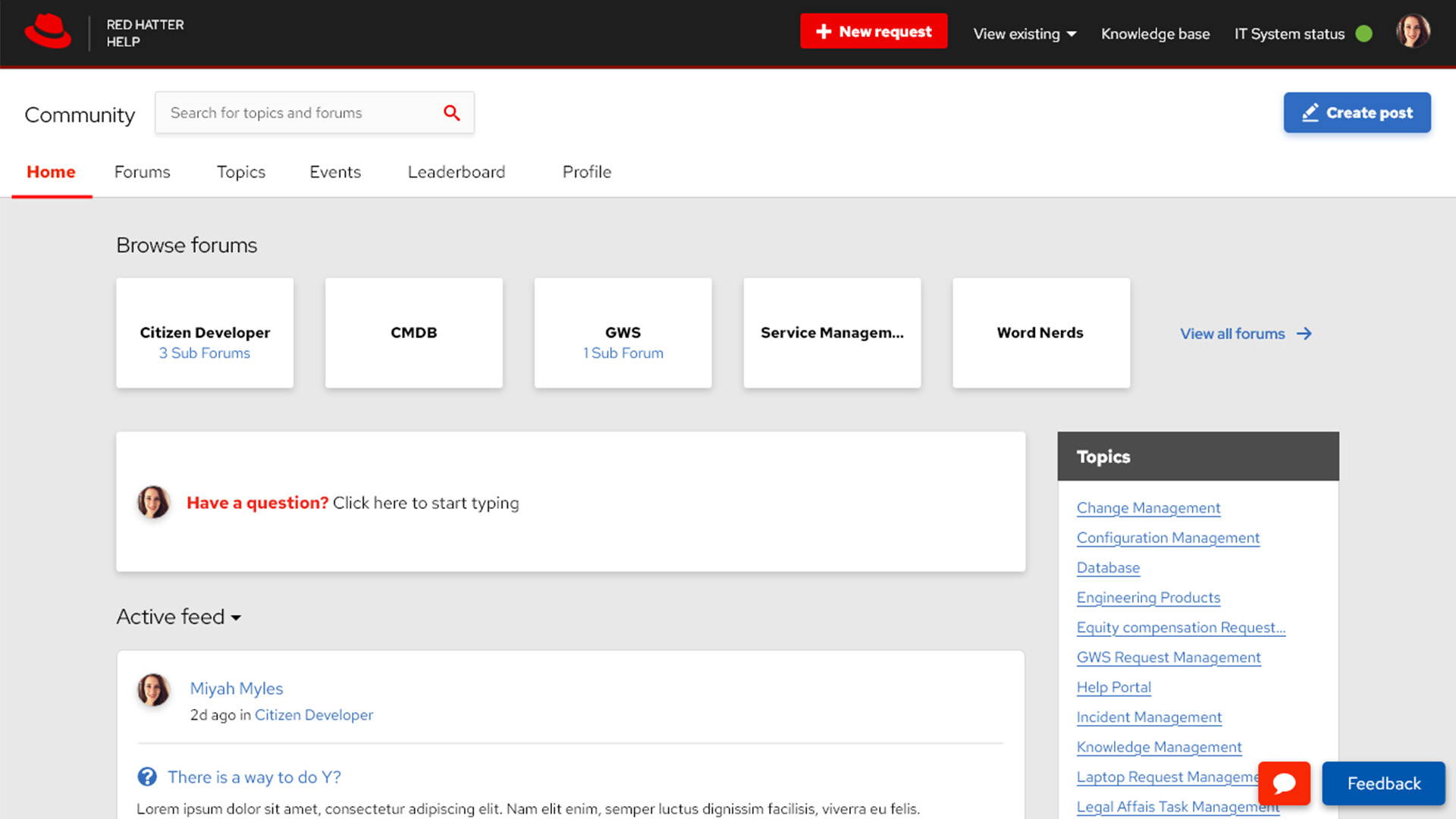
Task: Click the red search magnifier icon
Action: [452, 113]
